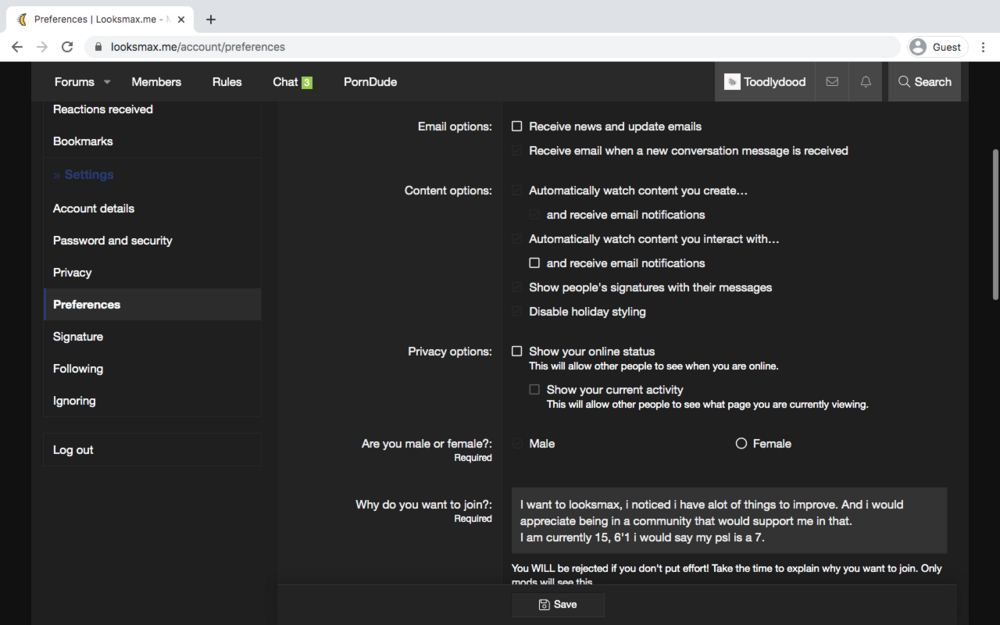Click Toodlydood user avatar
The width and height of the screenshot is (1000, 625).
732,82
